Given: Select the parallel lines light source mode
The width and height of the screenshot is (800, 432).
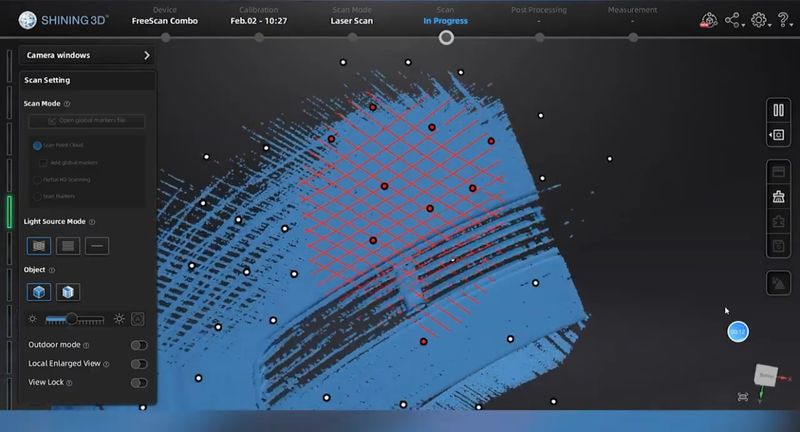Looking at the screenshot, I should coord(68,245).
